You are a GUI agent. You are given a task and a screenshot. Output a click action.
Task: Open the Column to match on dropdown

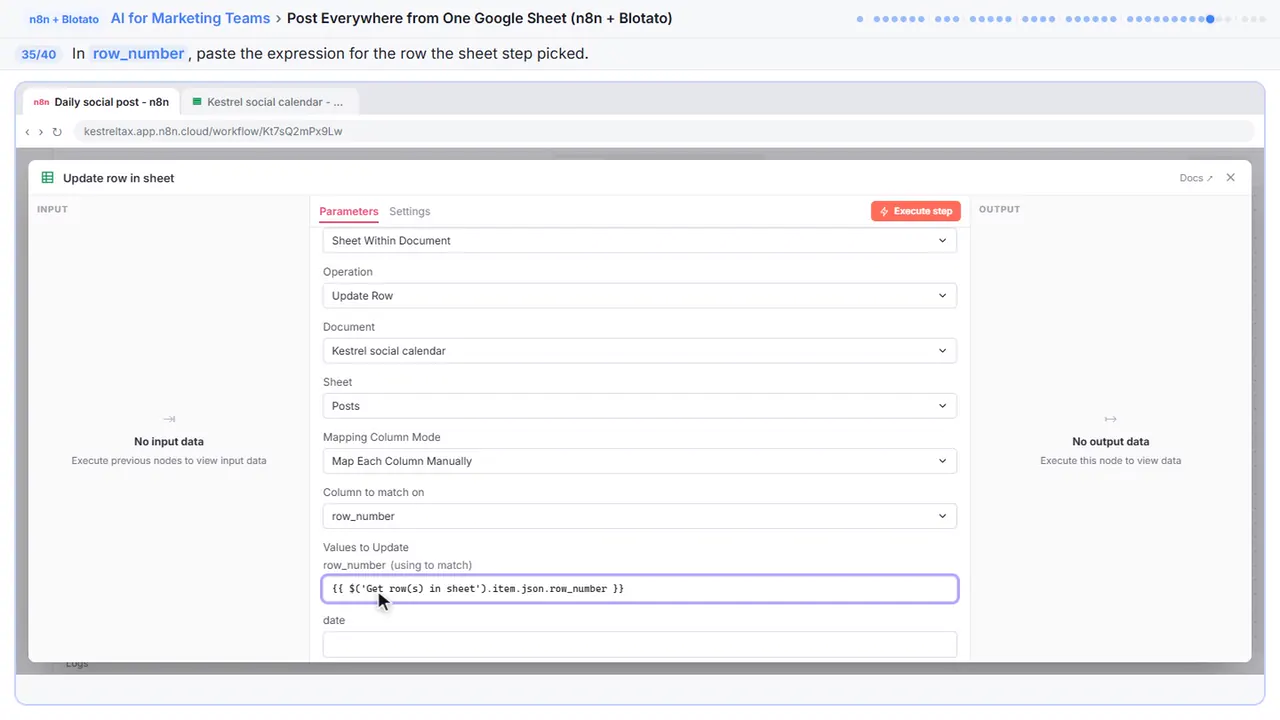tap(640, 516)
